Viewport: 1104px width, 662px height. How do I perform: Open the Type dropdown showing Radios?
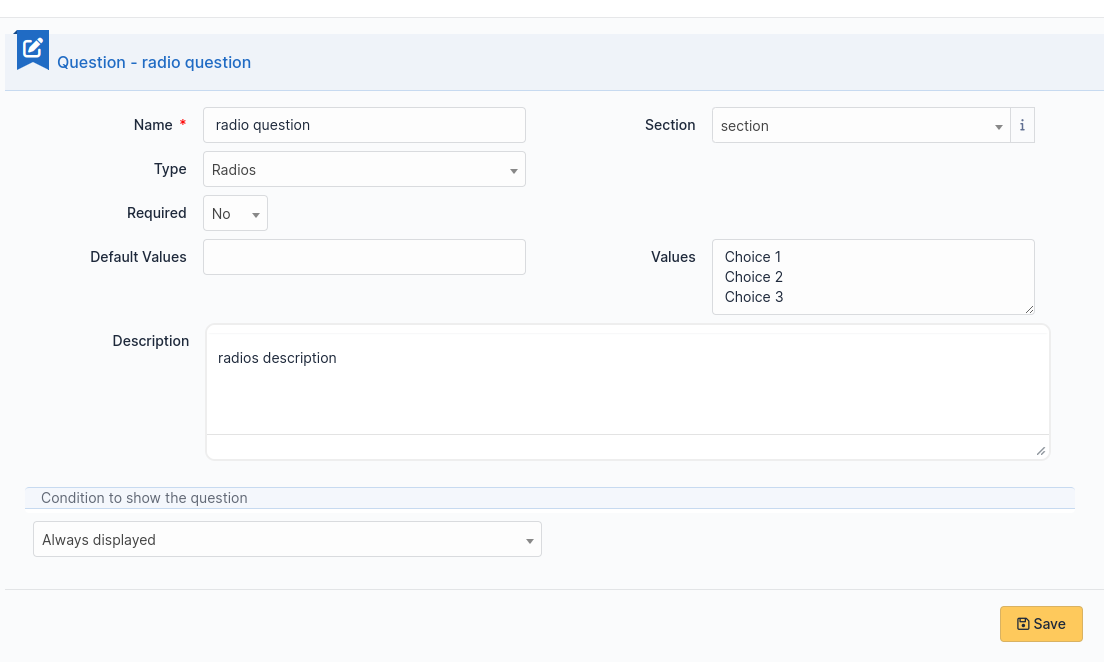[364, 170]
